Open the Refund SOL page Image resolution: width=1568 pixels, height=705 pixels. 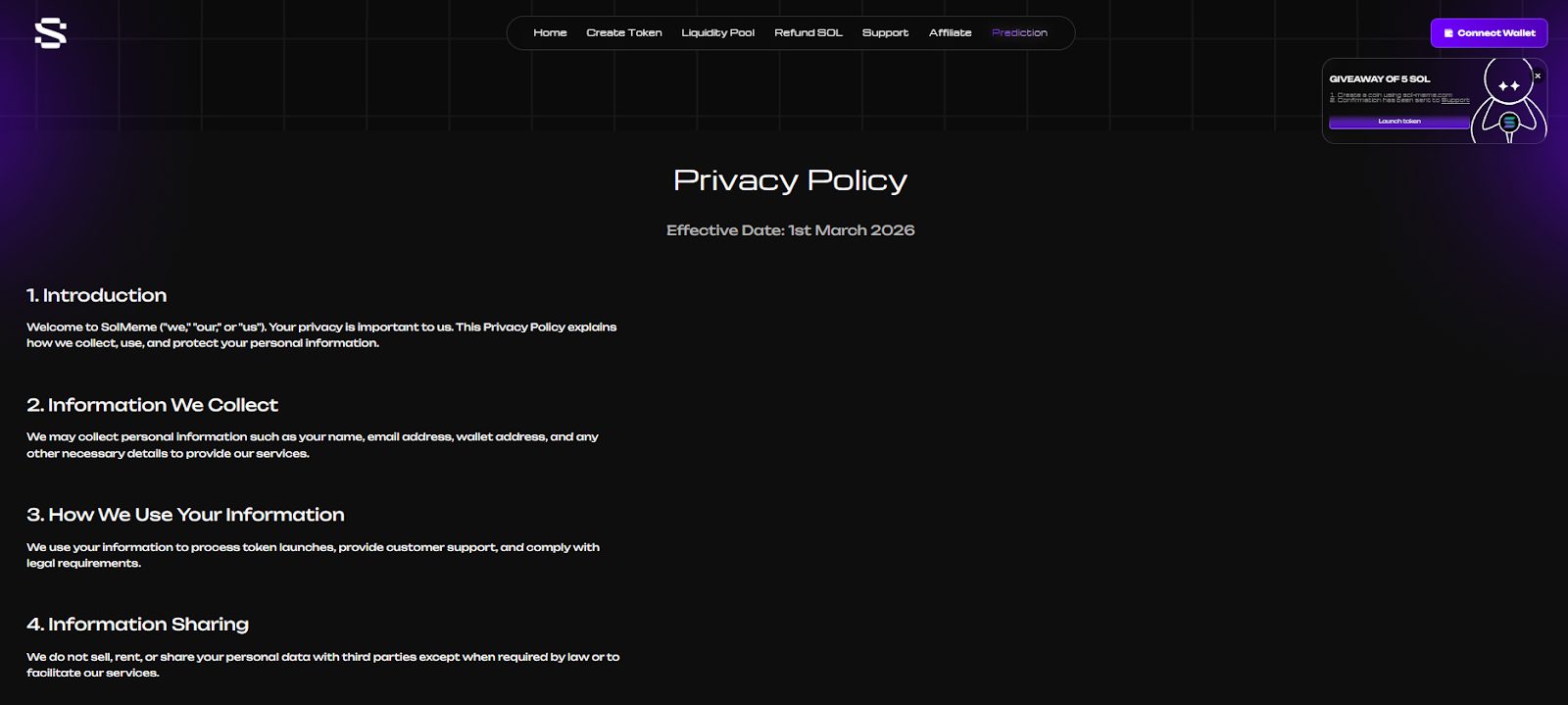pyautogui.click(x=808, y=33)
